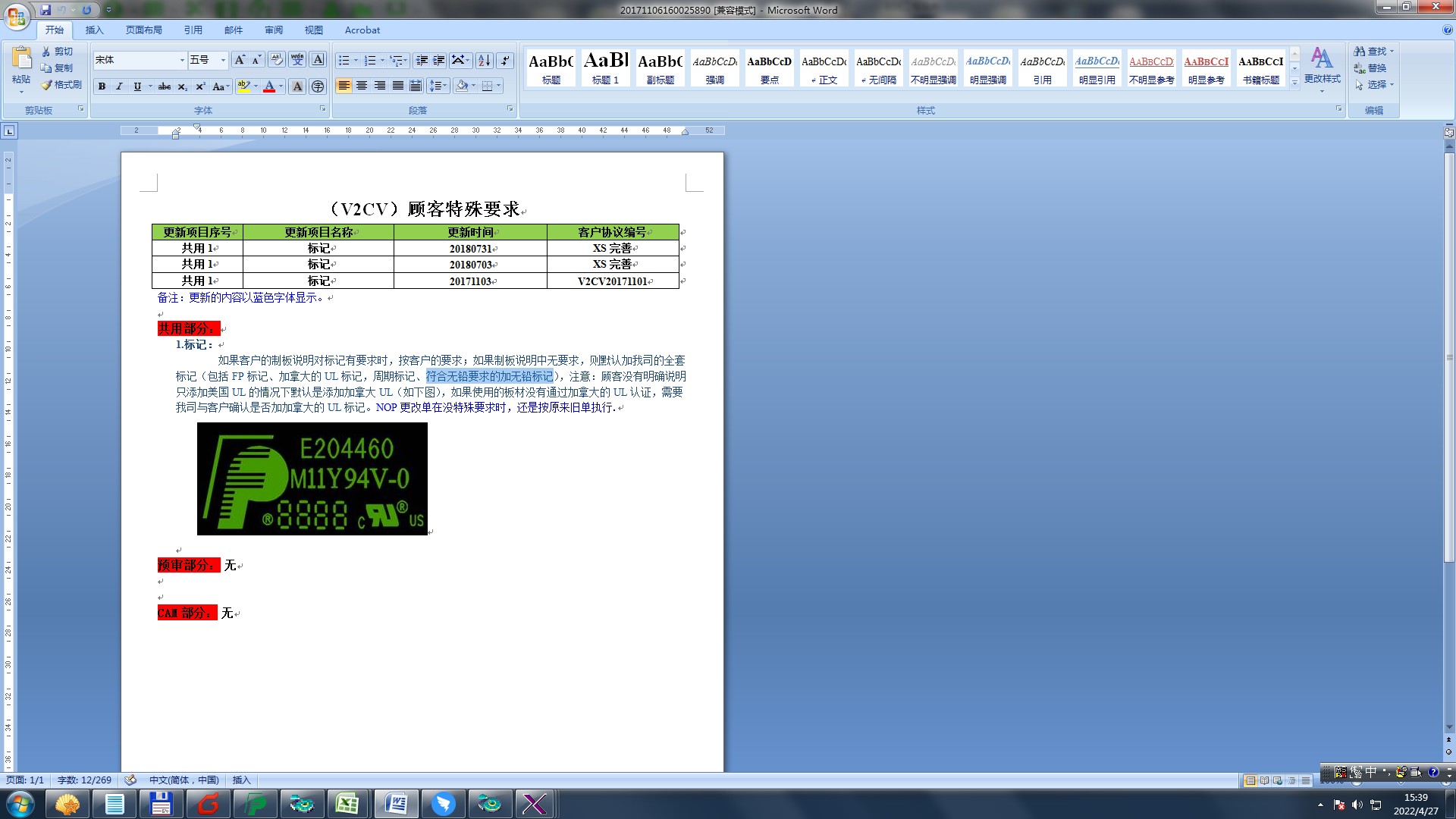Toggle italic formatting
1456x819 pixels.
(x=119, y=86)
